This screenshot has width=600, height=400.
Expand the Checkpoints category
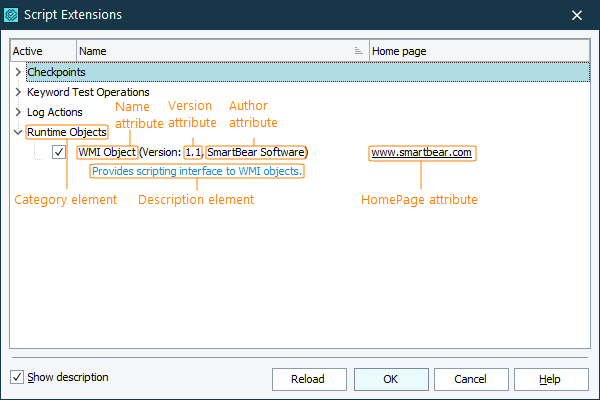pos(18,72)
